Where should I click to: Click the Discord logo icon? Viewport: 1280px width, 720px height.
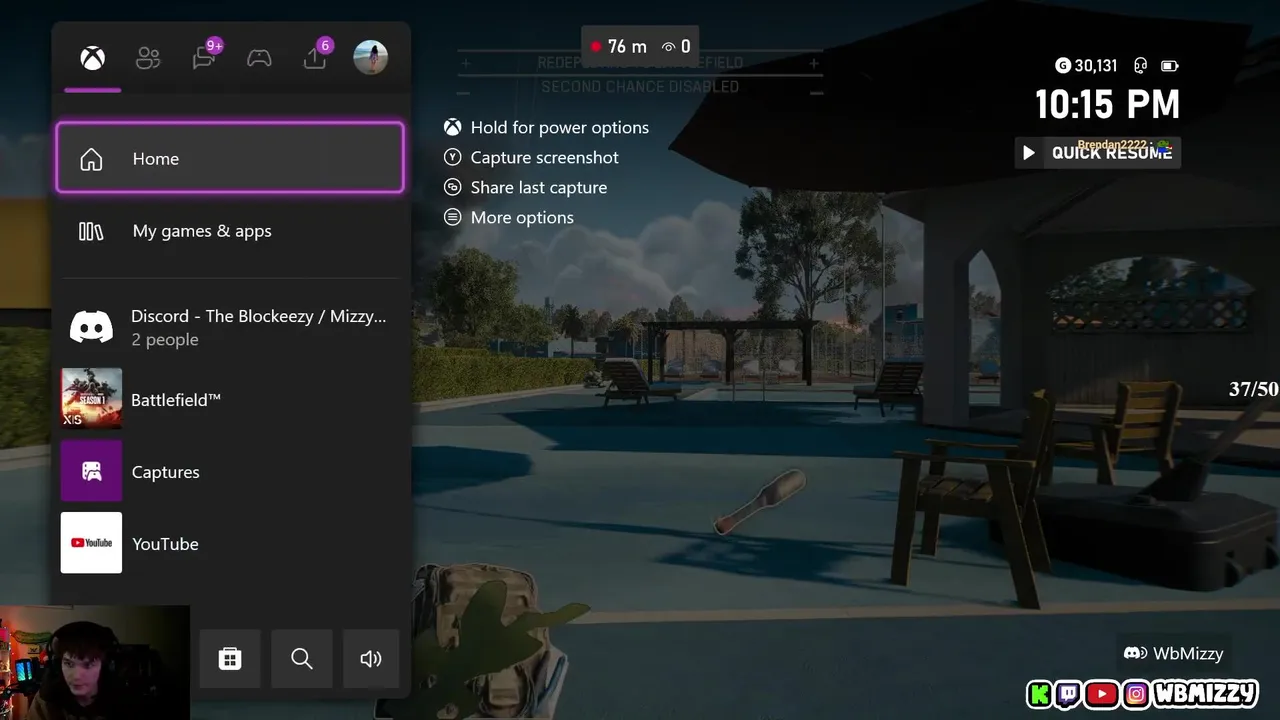[x=91, y=327]
